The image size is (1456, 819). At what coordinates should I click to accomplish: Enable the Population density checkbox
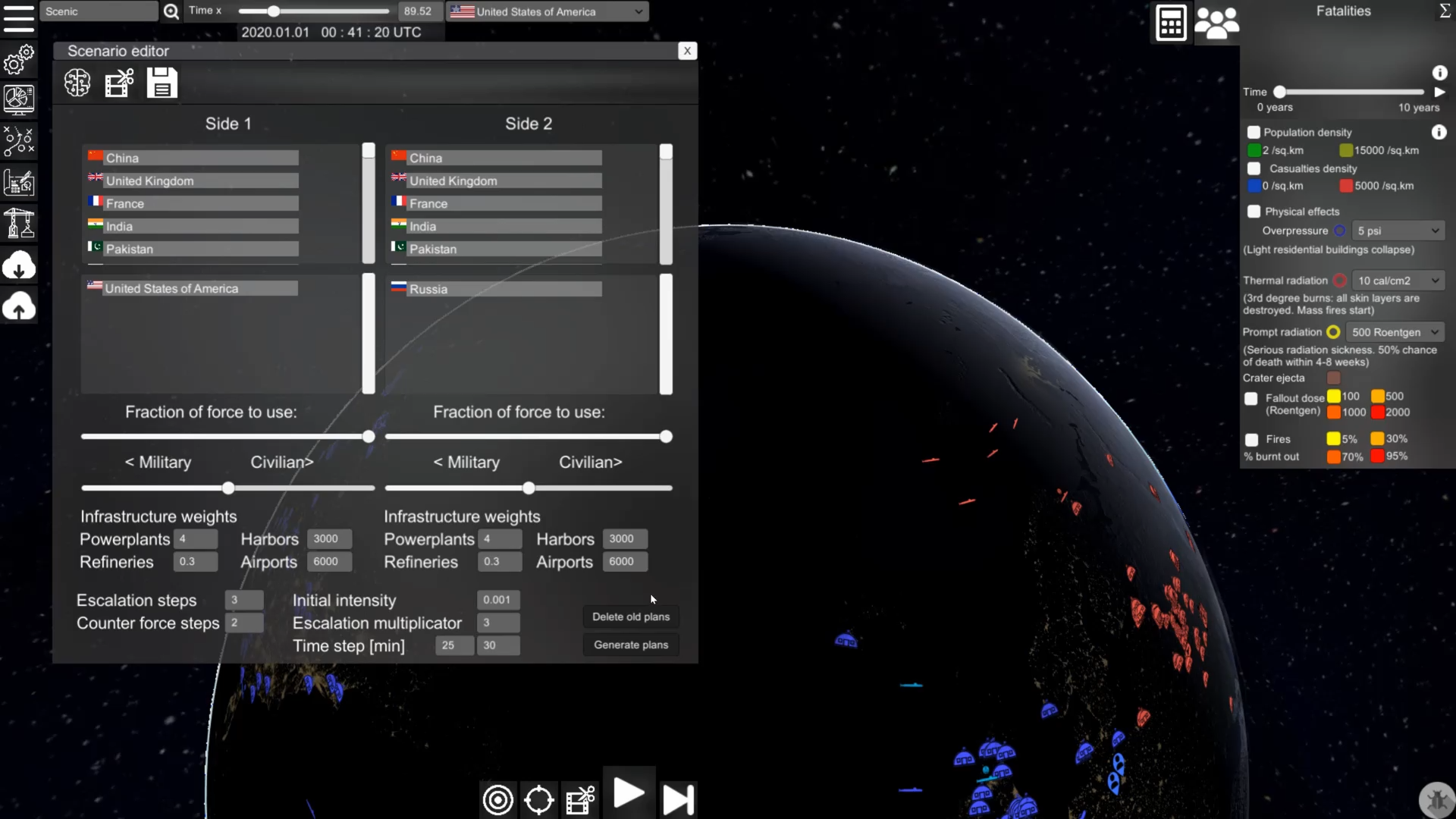tap(1254, 132)
